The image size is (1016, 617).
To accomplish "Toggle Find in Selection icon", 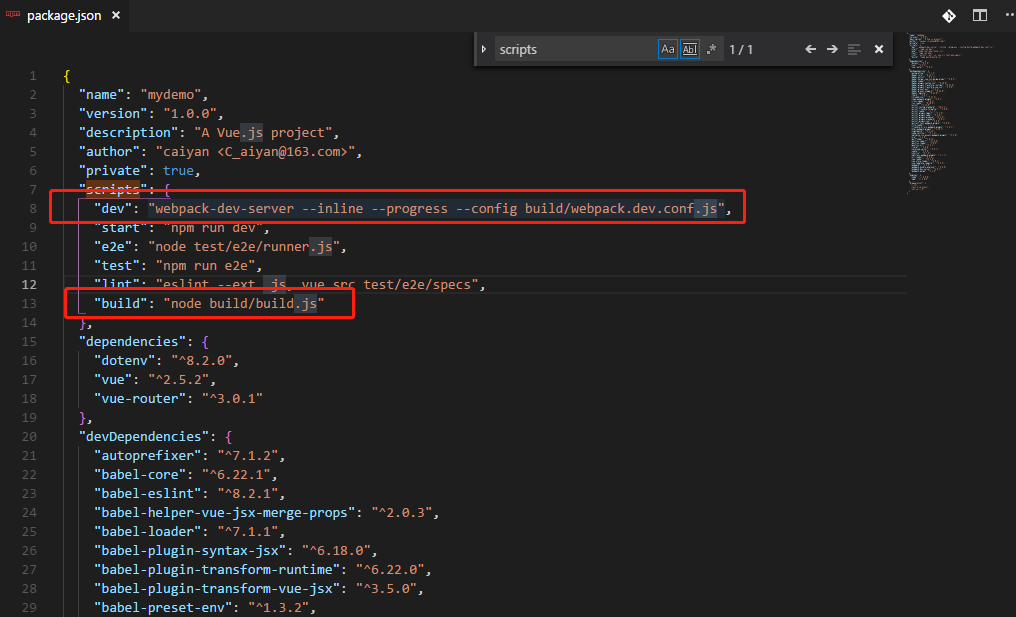I will point(854,49).
